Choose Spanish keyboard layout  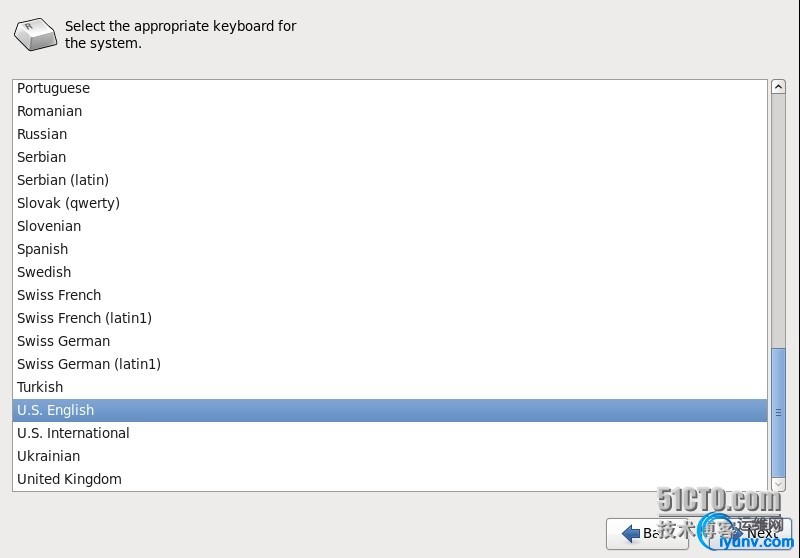(x=42, y=249)
